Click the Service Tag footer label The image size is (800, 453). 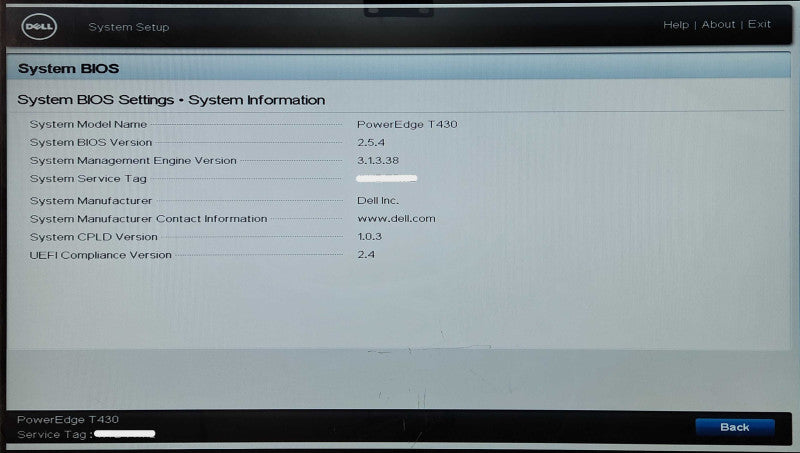click(x=54, y=435)
